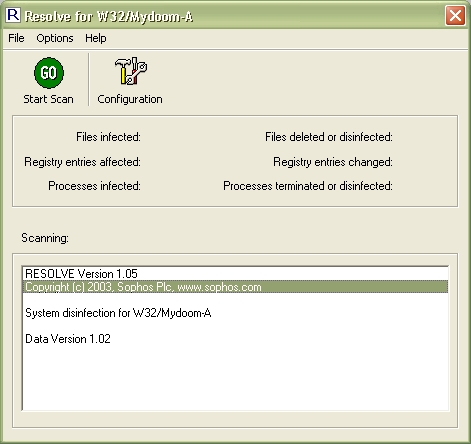Image resolution: width=471 pixels, height=444 pixels.
Task: Open the Configuration tools icon
Action: (131, 71)
